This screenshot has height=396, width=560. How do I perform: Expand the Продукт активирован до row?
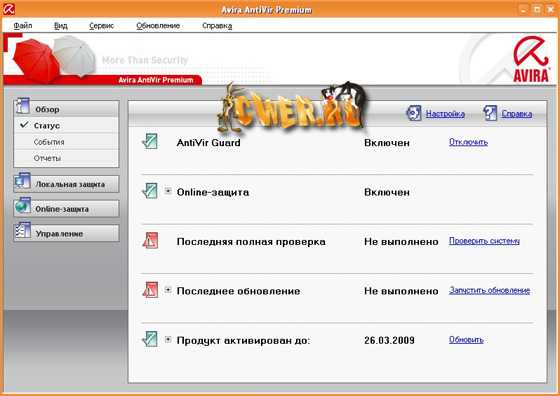pyautogui.click(x=168, y=339)
